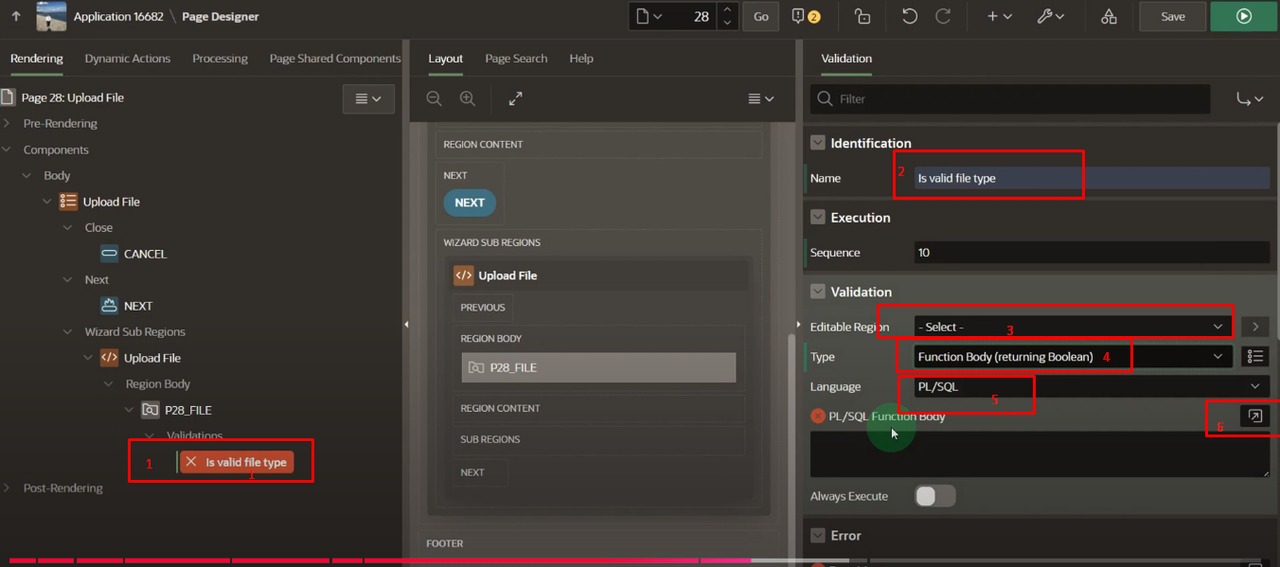Open the Page Shared Components tab

point(335,58)
